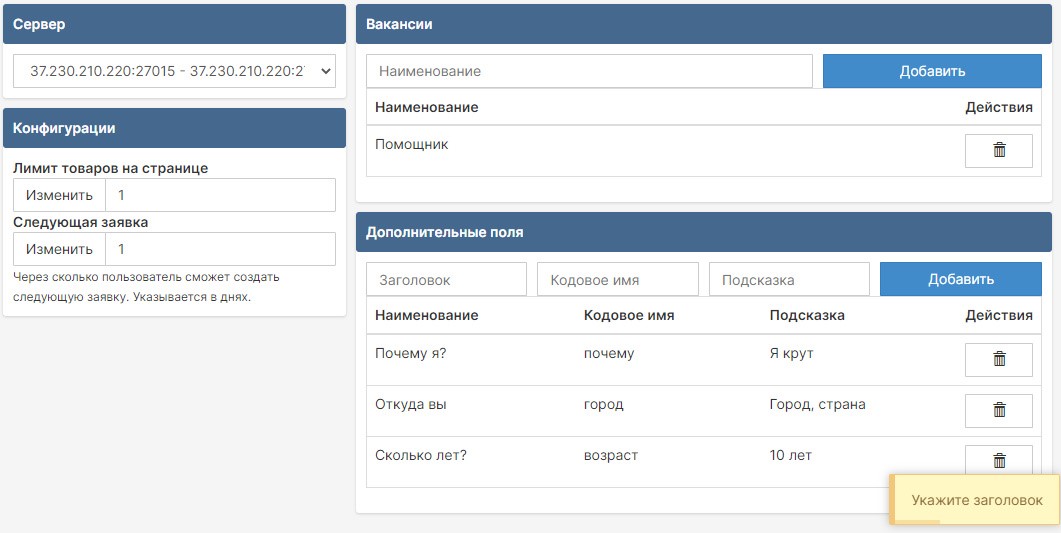Click the Заголовок text field
This screenshot has width=1061, height=533.
tap(446, 280)
